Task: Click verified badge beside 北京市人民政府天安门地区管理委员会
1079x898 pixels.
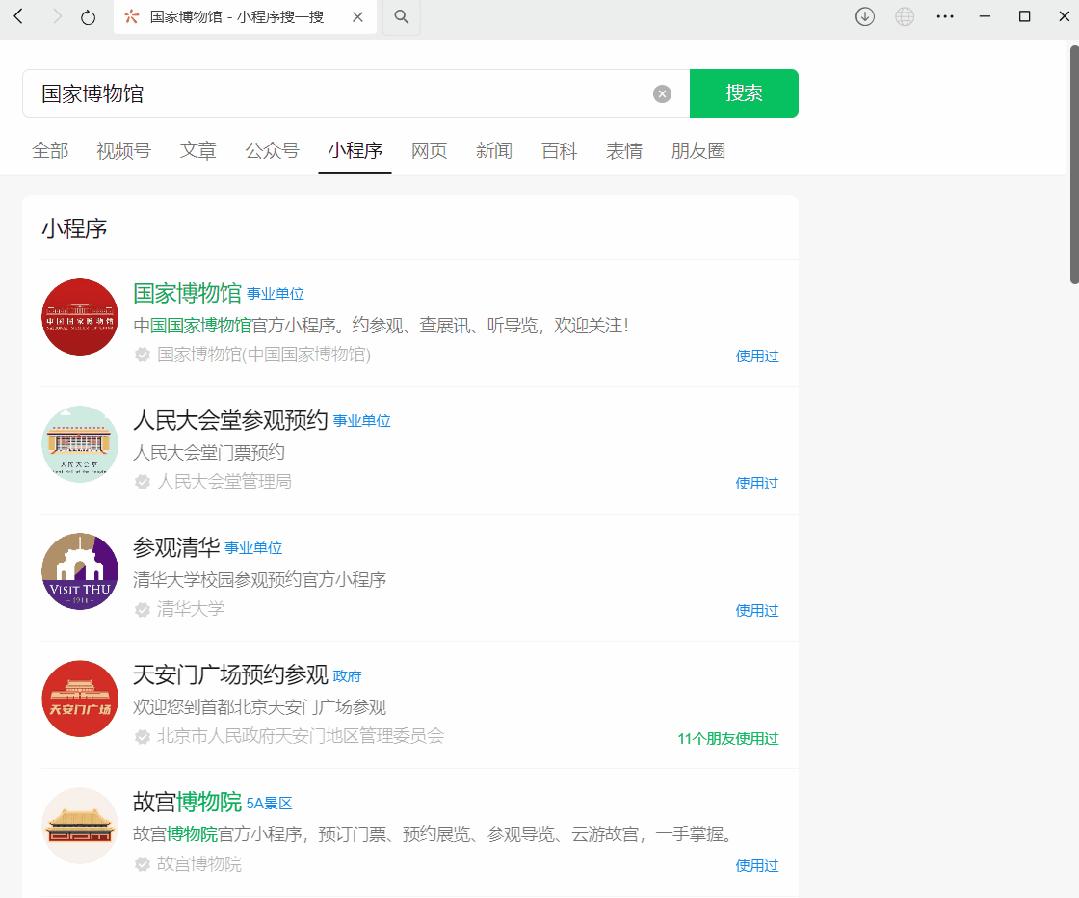Action: pyautogui.click(x=142, y=736)
